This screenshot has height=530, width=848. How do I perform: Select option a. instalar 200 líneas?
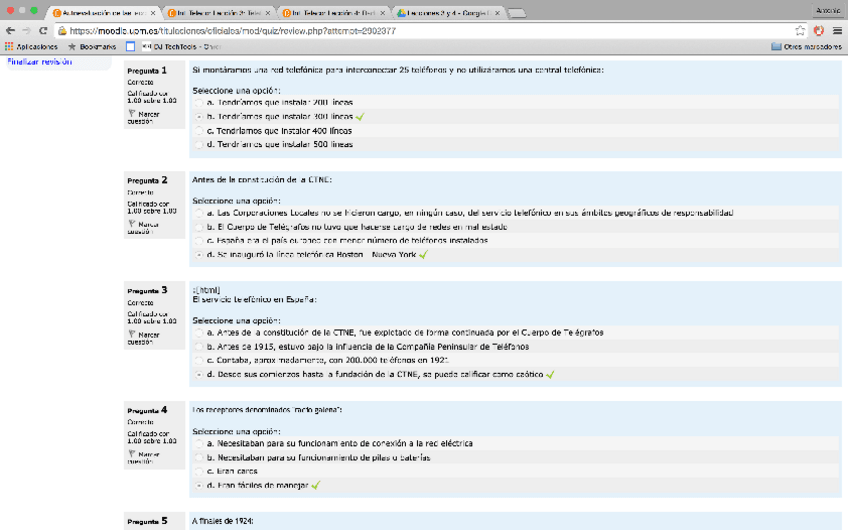199,103
